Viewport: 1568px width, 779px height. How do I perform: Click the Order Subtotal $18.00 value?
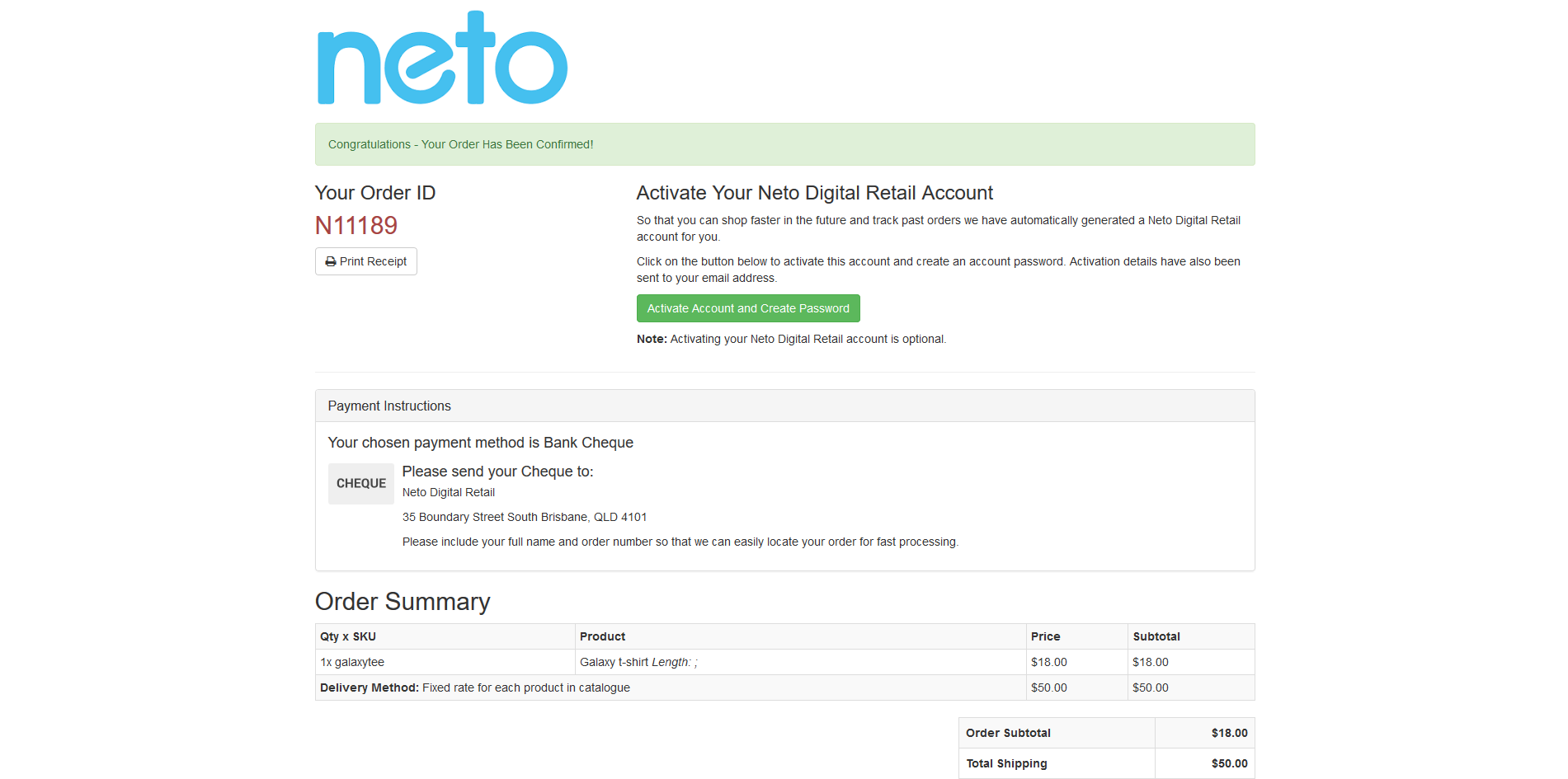(1229, 733)
